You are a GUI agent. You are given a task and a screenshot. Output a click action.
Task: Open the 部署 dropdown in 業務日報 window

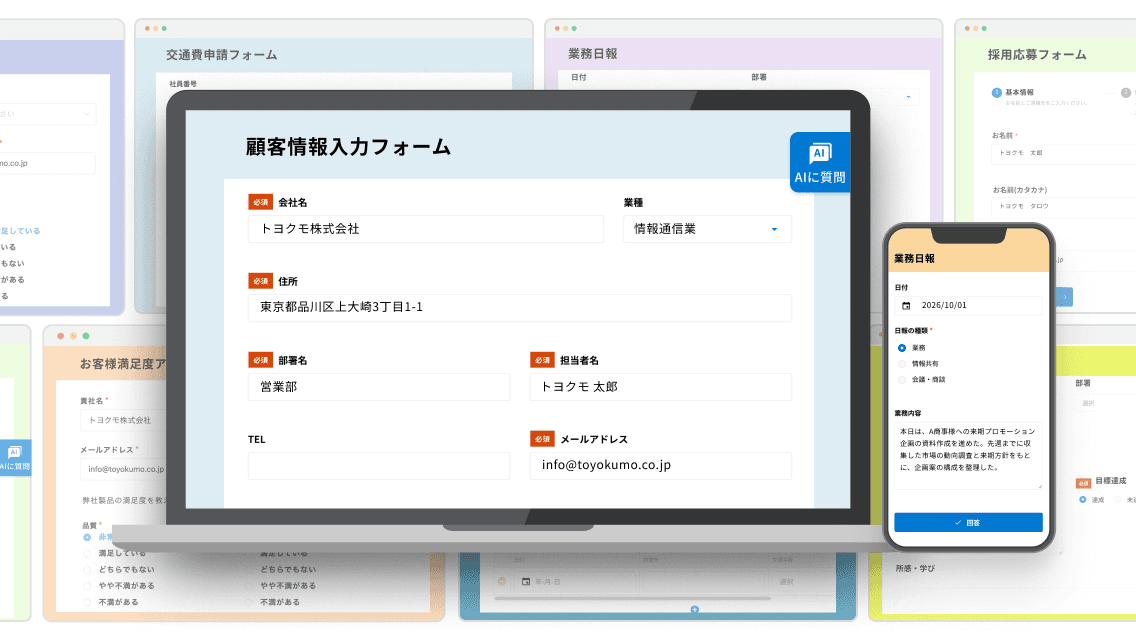coord(833,96)
